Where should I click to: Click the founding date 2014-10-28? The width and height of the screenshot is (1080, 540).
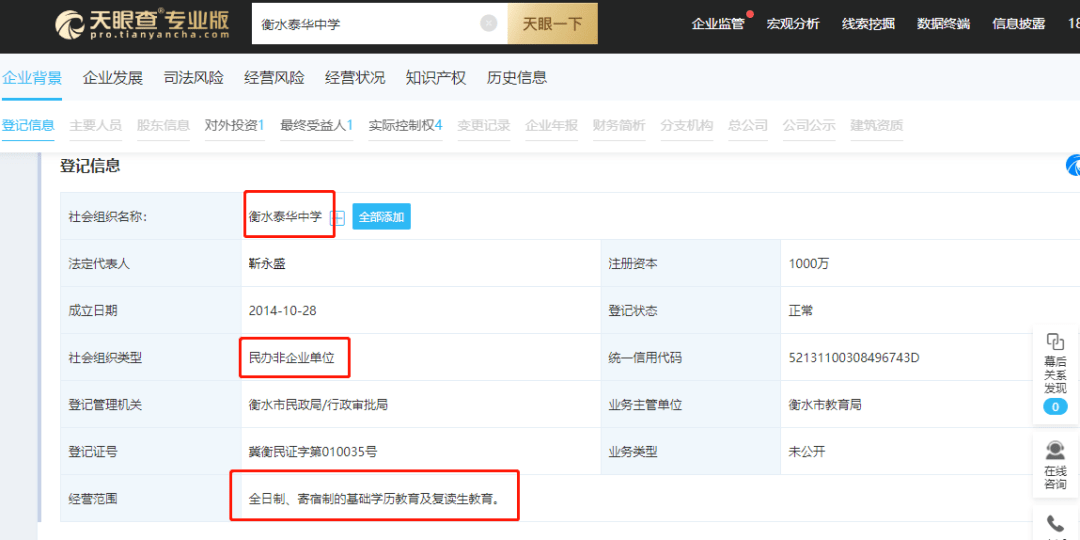[282, 310]
